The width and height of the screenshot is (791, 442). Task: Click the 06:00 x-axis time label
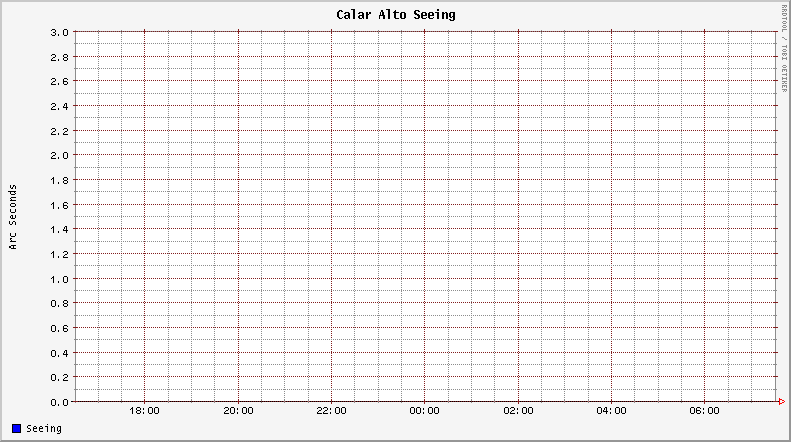[x=704, y=411]
